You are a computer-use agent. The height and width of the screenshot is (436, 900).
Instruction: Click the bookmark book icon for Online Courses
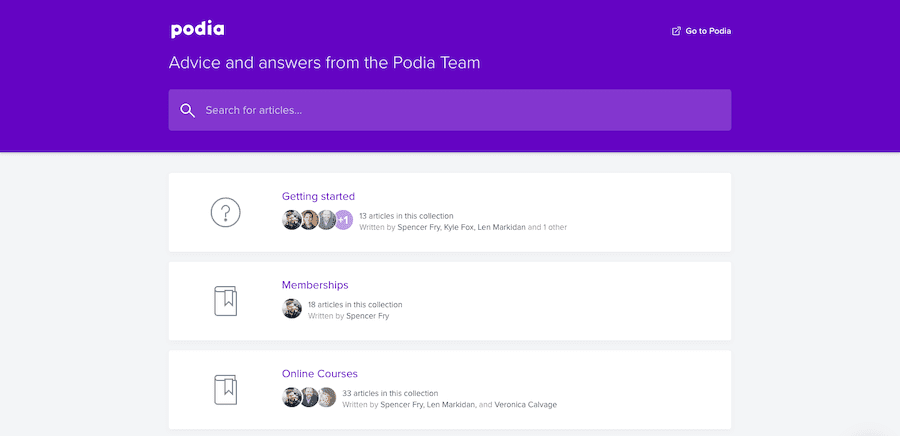pos(226,390)
